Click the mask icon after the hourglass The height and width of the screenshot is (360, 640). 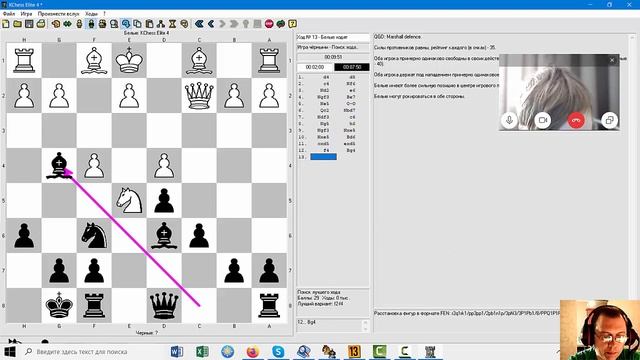click(x=184, y=24)
